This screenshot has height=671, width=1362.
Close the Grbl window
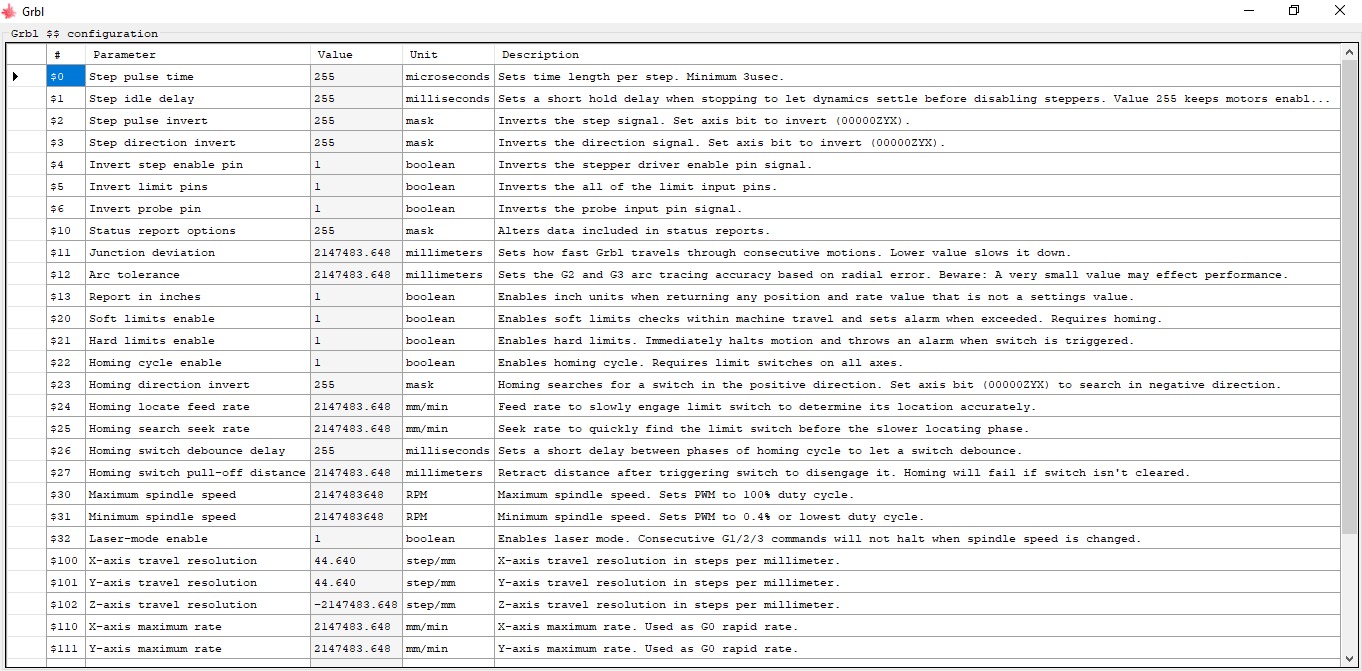(1340, 11)
